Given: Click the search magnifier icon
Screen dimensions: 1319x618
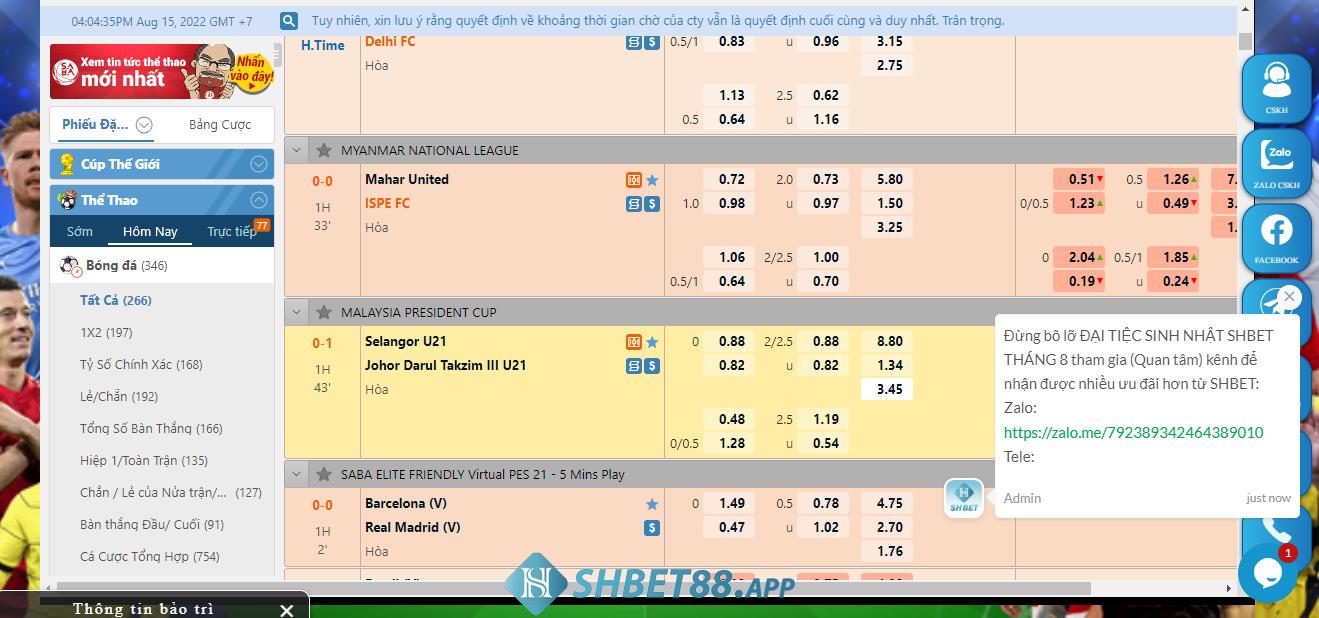Looking at the screenshot, I should click(289, 20).
